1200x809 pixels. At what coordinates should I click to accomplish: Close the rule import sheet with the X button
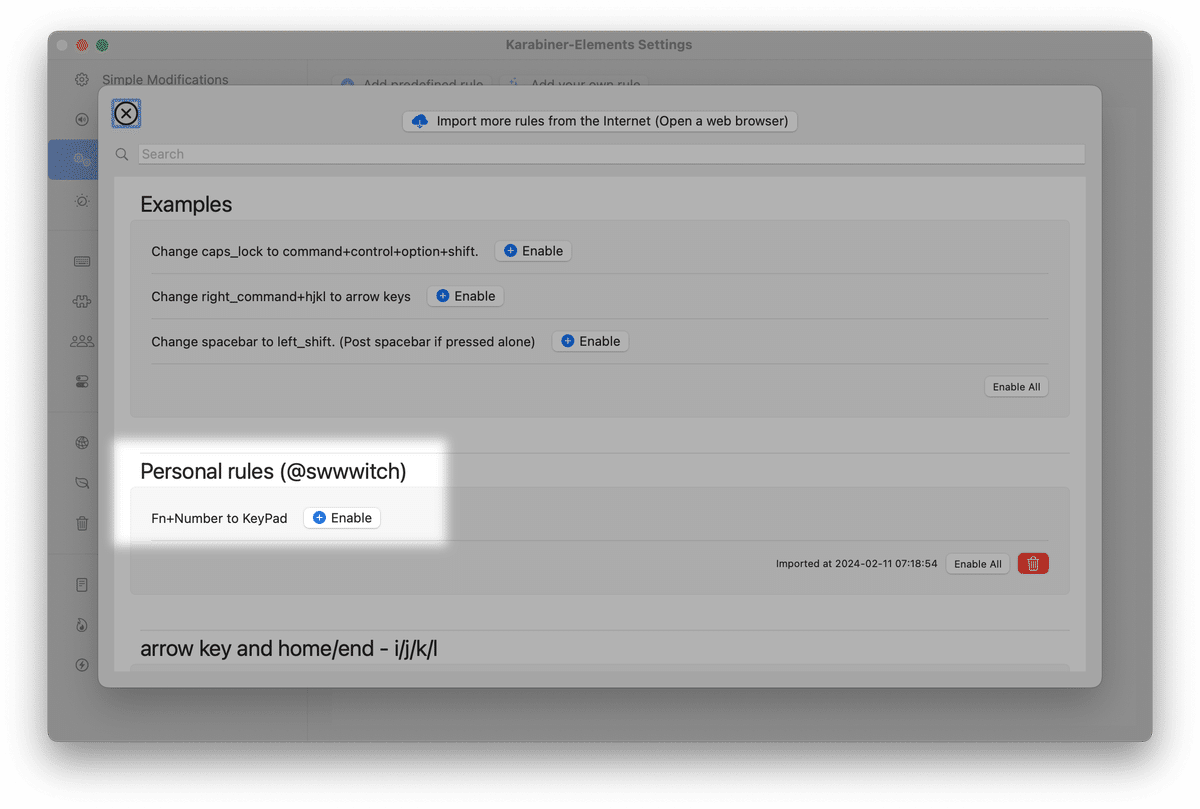(125, 114)
